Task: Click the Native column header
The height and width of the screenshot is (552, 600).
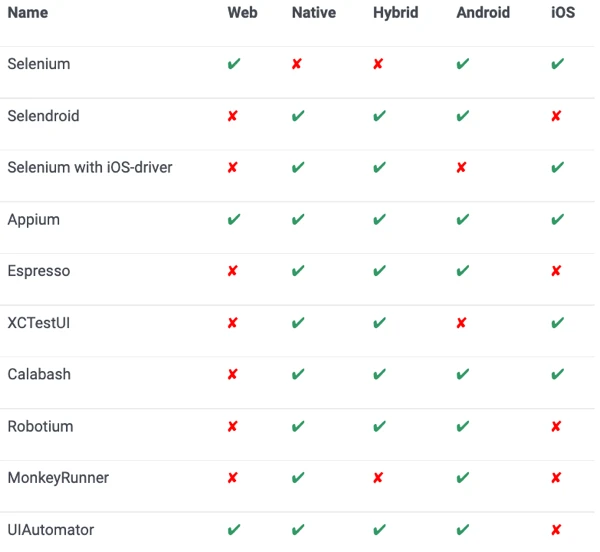Action: pos(314,13)
